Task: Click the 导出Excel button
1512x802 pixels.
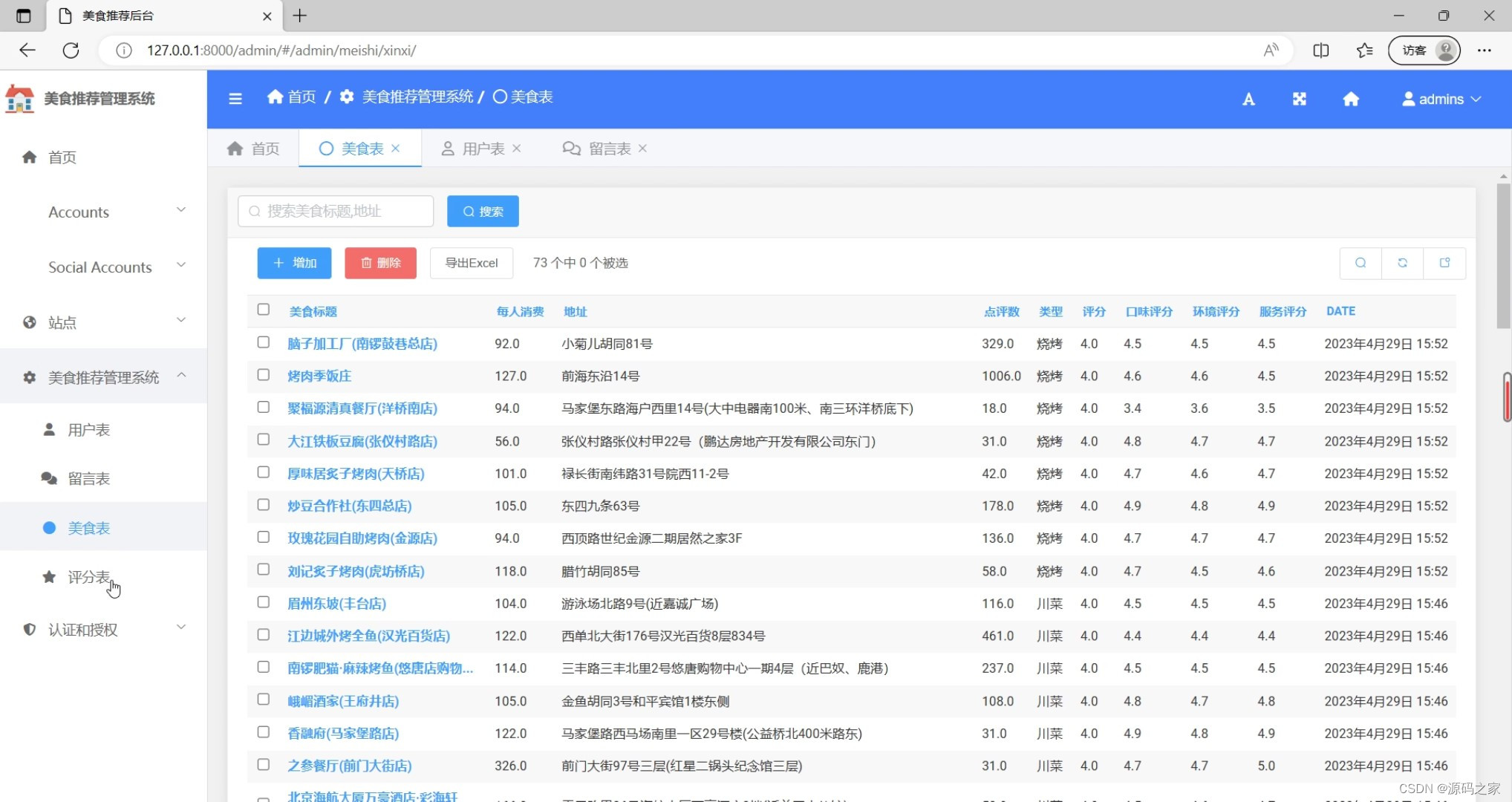Action: point(471,263)
